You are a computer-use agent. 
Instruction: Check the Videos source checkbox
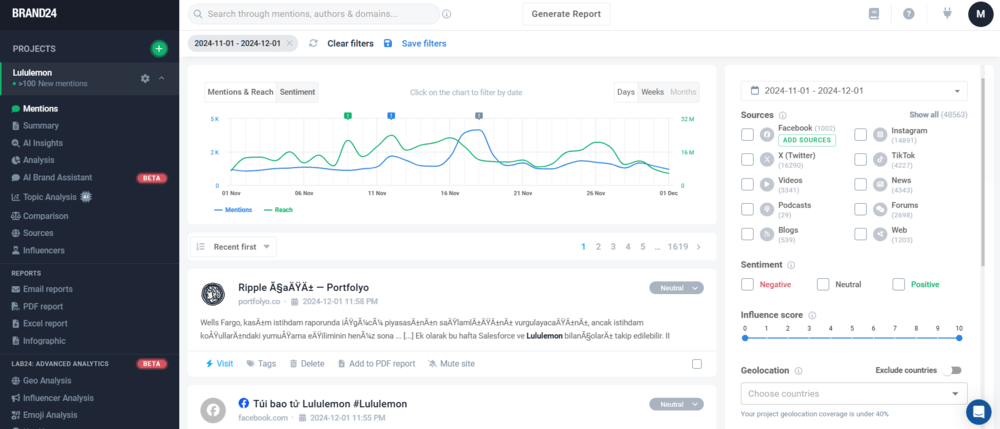[x=747, y=184]
